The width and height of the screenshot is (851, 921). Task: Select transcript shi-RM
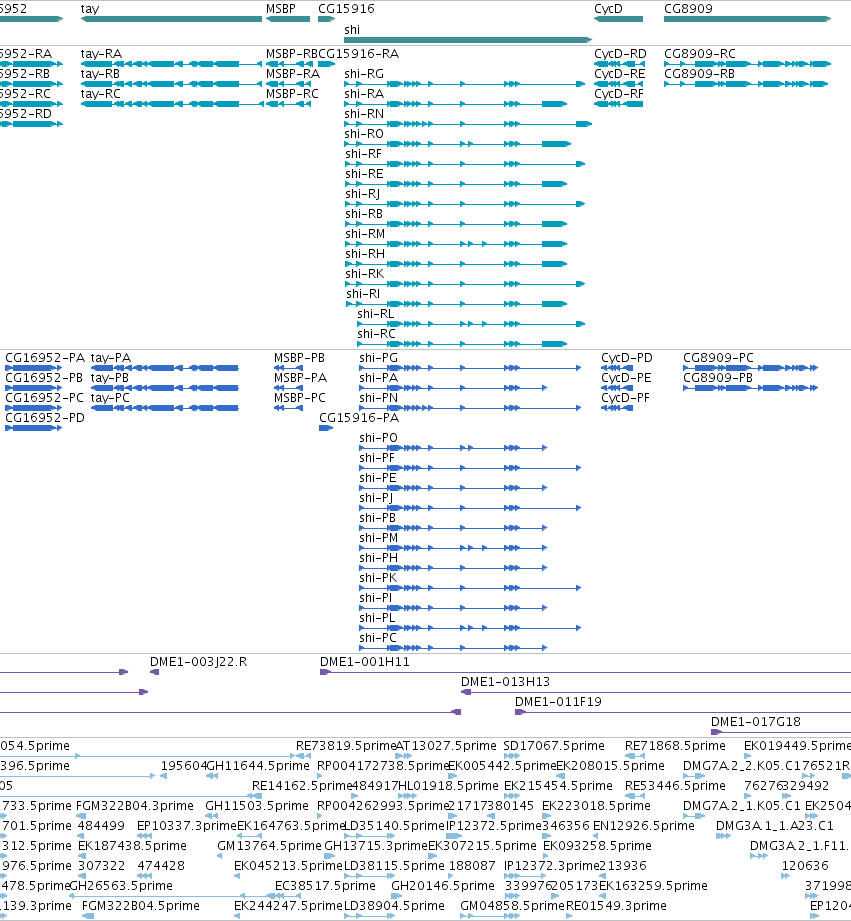tap(365, 234)
